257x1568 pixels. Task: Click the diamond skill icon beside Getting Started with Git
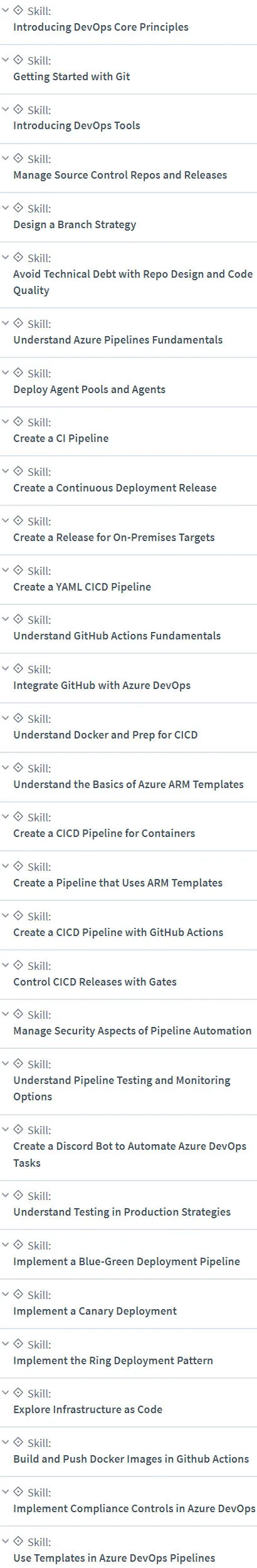pos(18,60)
